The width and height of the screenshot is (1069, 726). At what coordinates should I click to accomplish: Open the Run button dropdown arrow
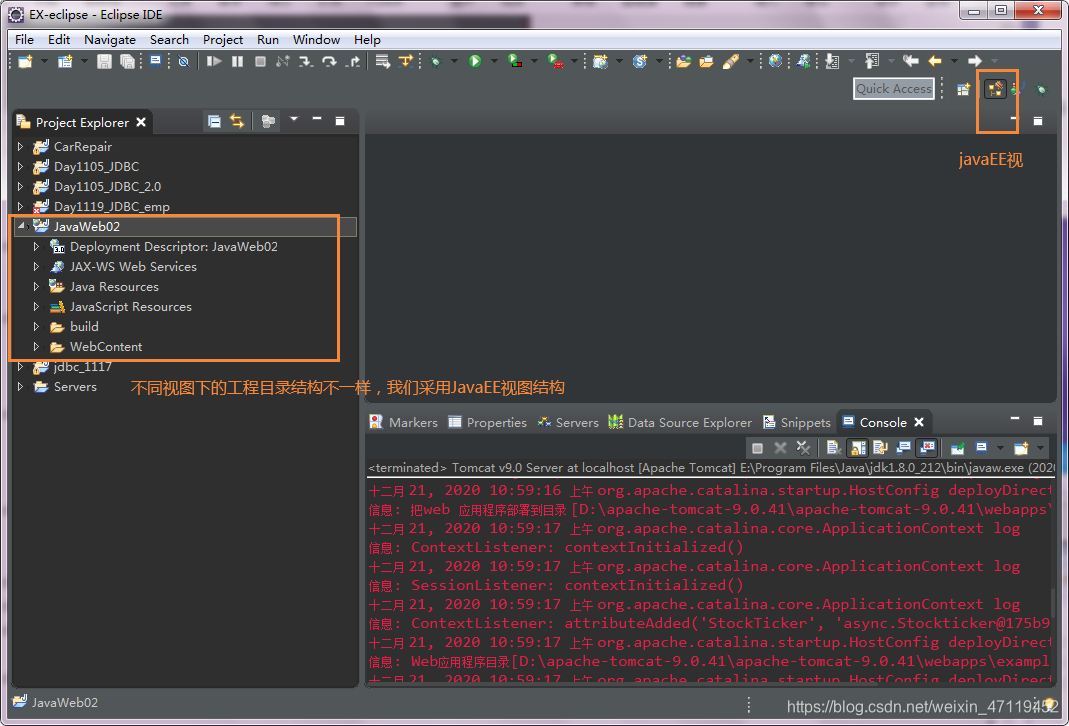click(x=494, y=61)
